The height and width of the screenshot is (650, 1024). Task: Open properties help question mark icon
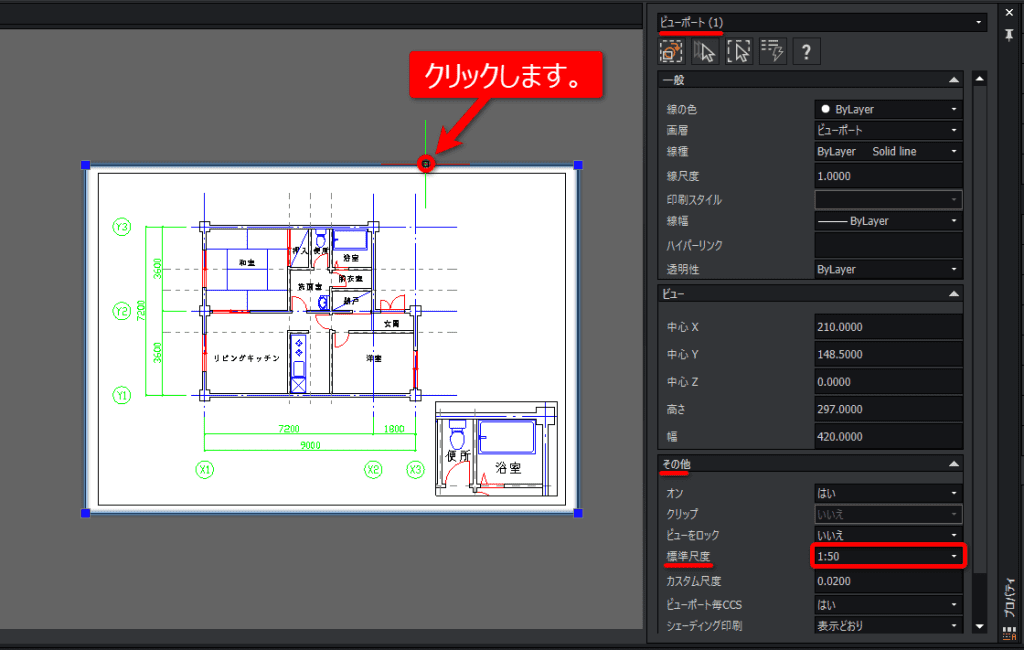point(807,51)
